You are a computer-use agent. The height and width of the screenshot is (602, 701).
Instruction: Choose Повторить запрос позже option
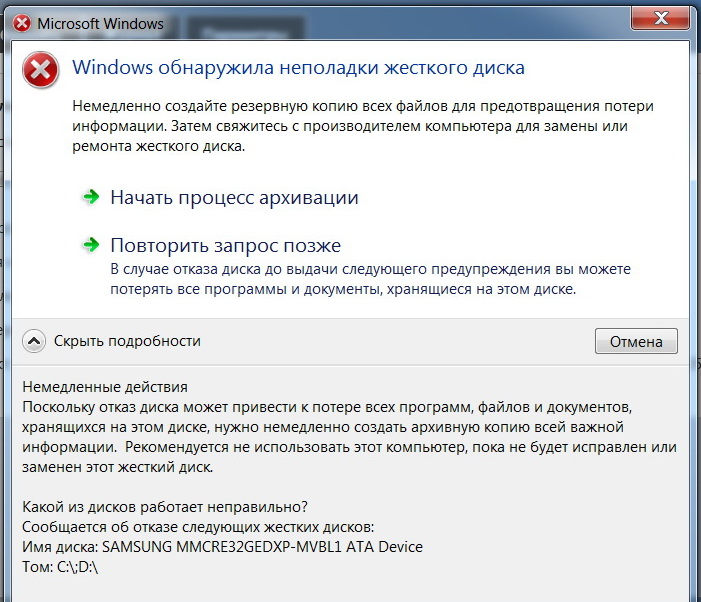point(225,246)
